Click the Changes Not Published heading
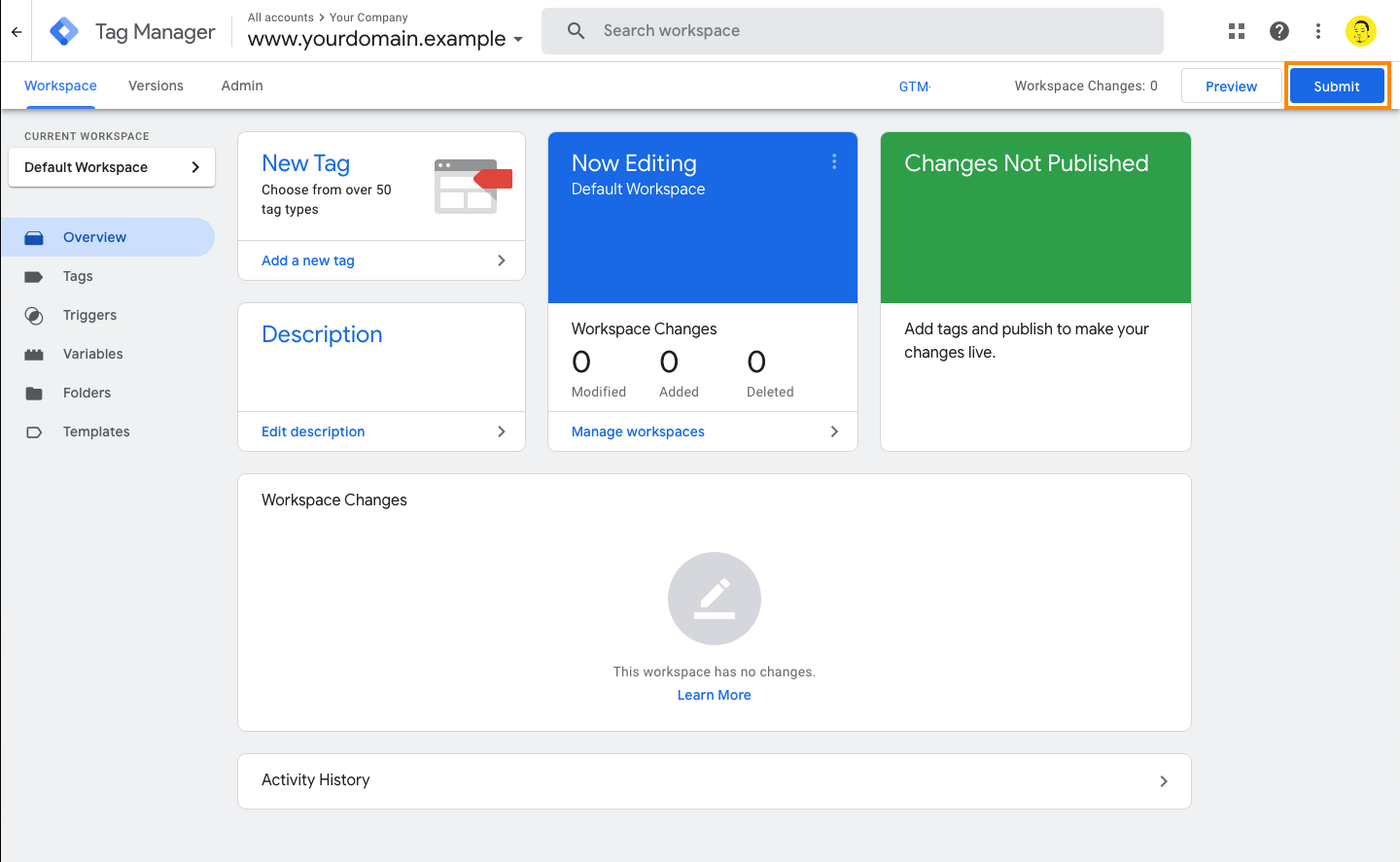Image resolution: width=1400 pixels, height=862 pixels. (x=1027, y=163)
